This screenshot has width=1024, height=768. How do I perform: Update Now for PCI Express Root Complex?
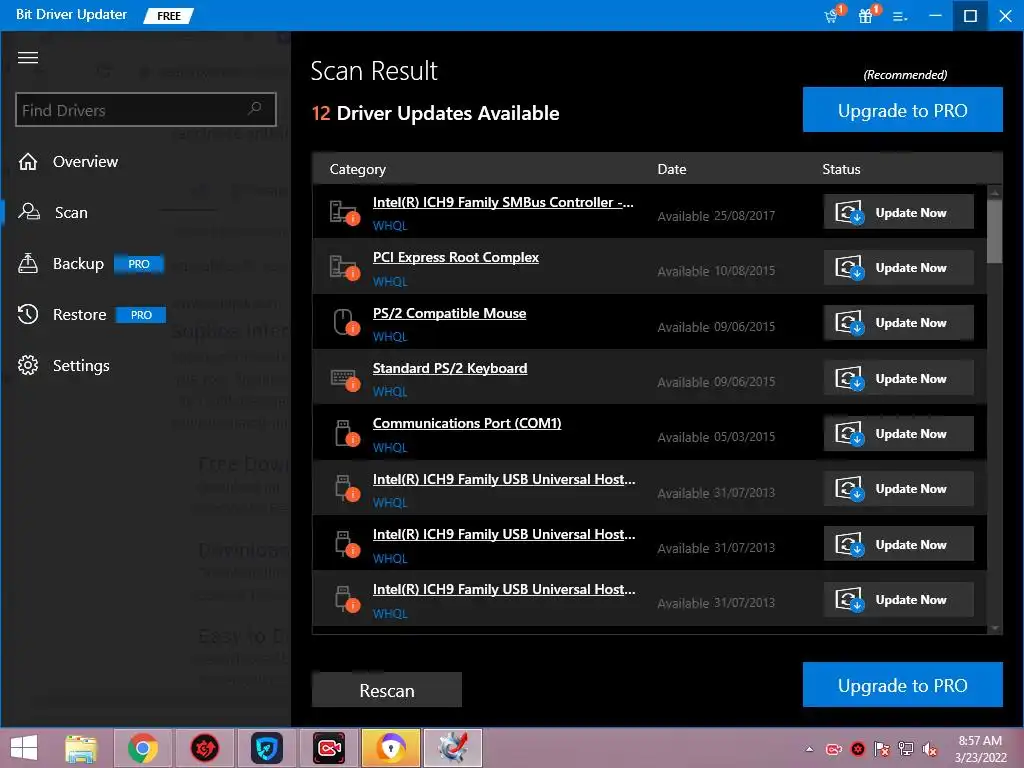(899, 267)
